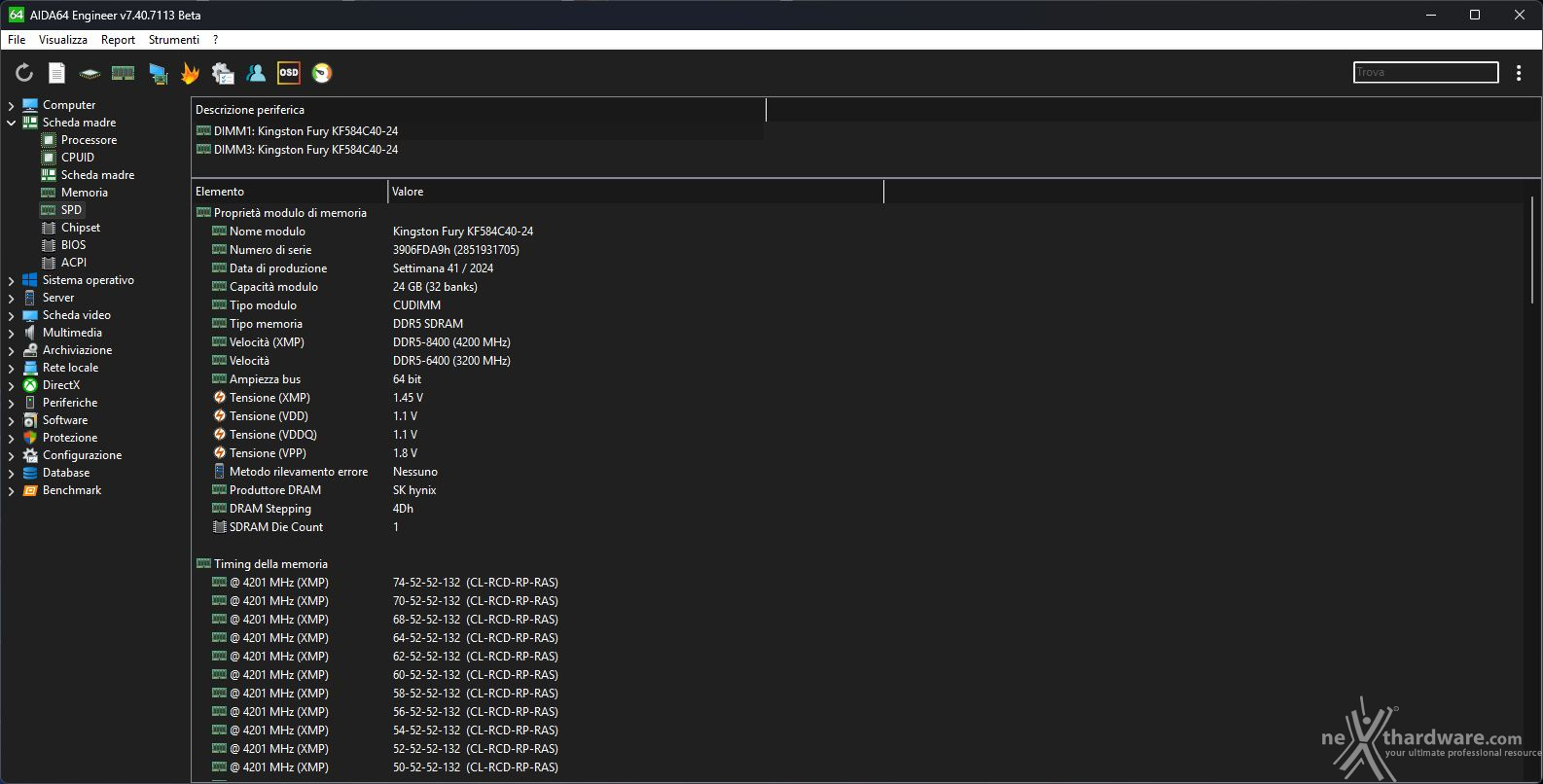1543x784 pixels.
Task: Click the Metodo rilevamento errore icon
Action: click(219, 472)
